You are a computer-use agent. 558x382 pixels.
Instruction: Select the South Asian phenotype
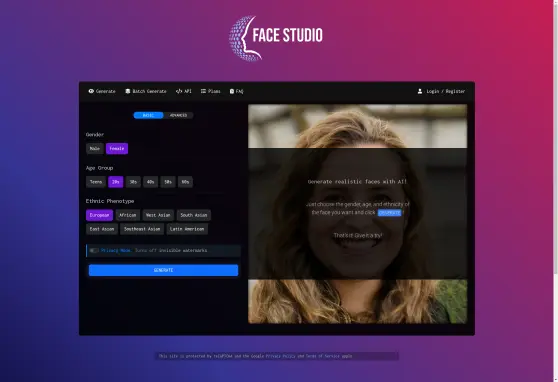(x=194, y=215)
